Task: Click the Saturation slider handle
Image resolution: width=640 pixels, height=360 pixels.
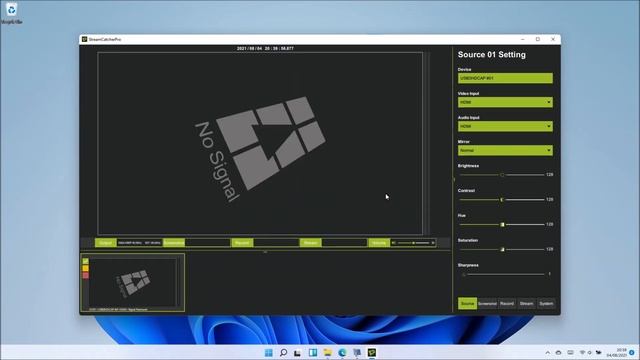Action: pyautogui.click(x=502, y=249)
